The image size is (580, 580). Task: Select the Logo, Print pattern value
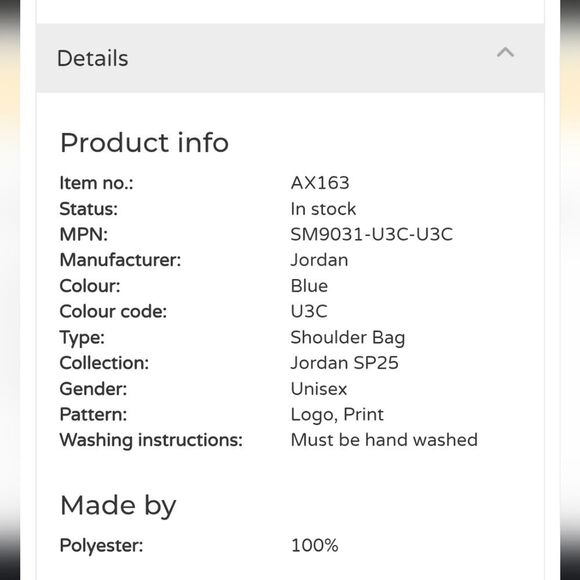pyautogui.click(x=337, y=415)
